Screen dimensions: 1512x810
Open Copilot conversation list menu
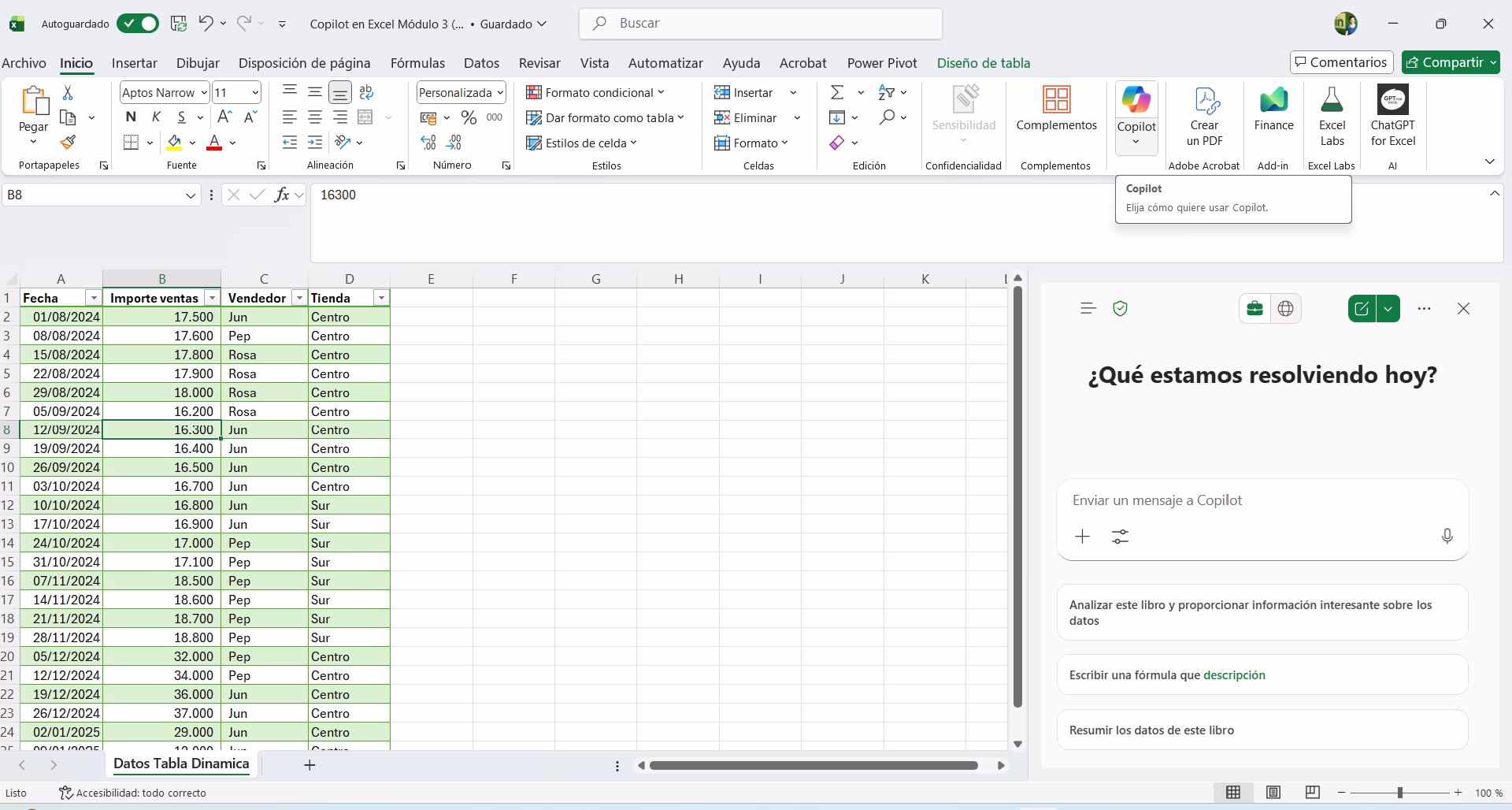(1088, 309)
